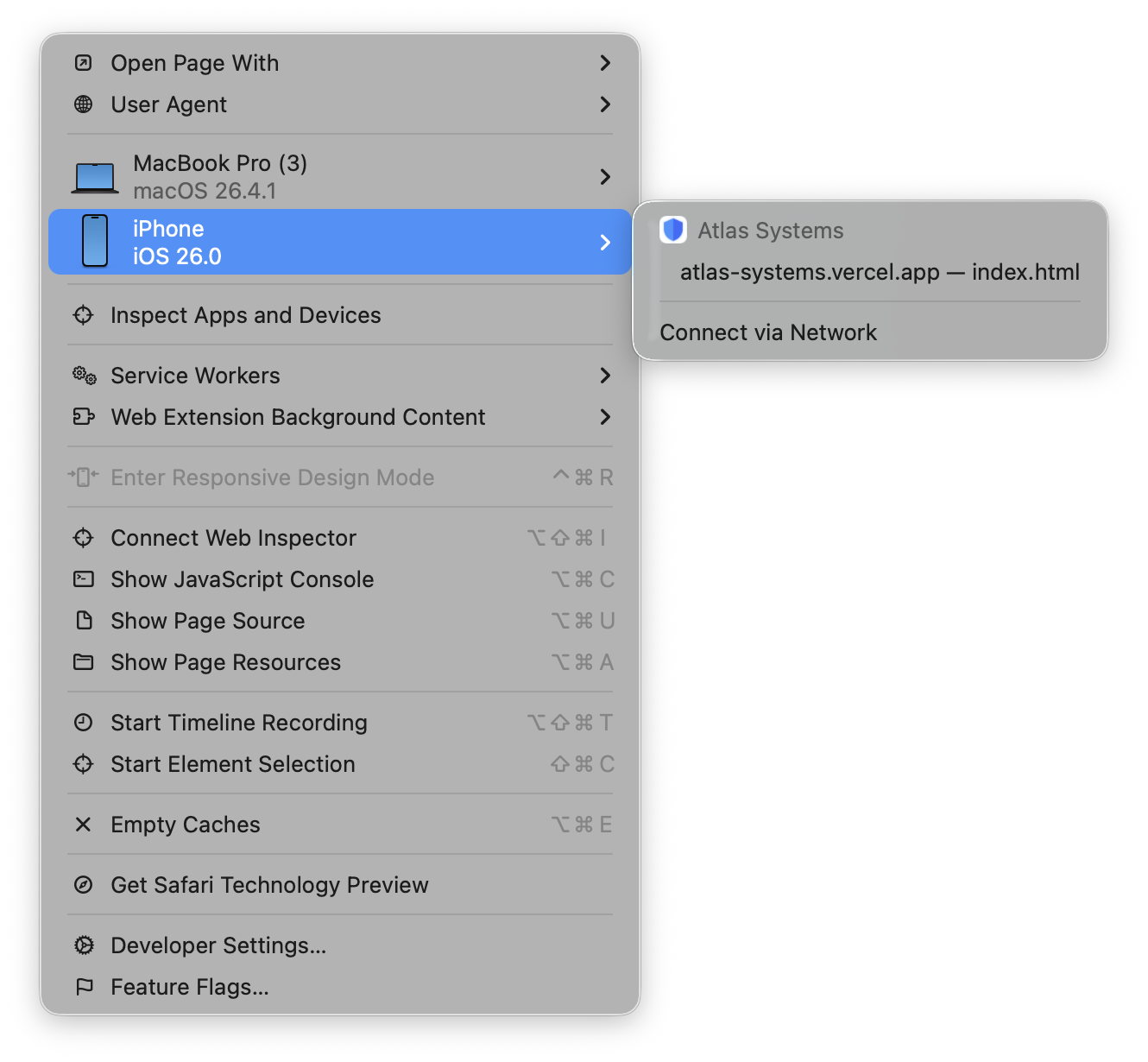Click the Safari Technology Preview compass icon
Screen dimensions: 1148x1062
tap(84, 885)
